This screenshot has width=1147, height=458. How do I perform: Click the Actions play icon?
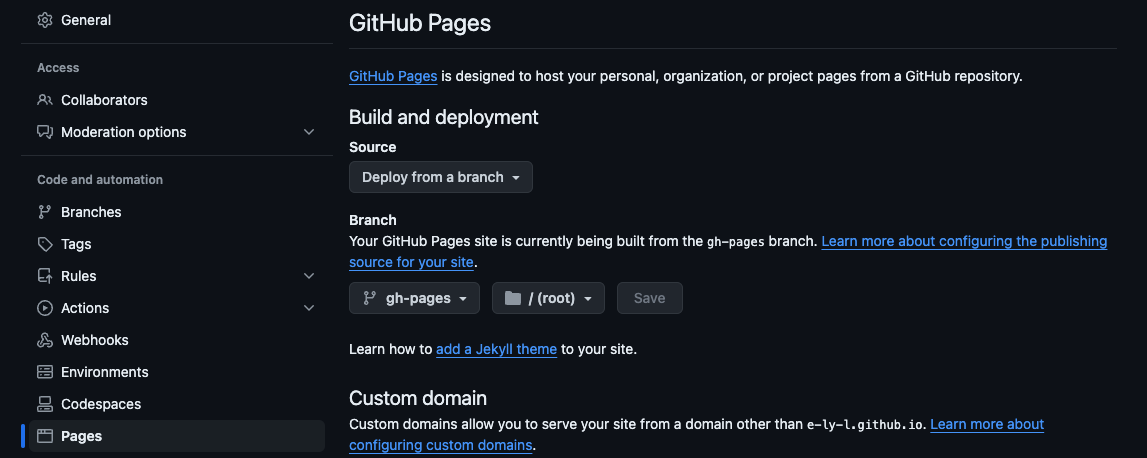45,308
